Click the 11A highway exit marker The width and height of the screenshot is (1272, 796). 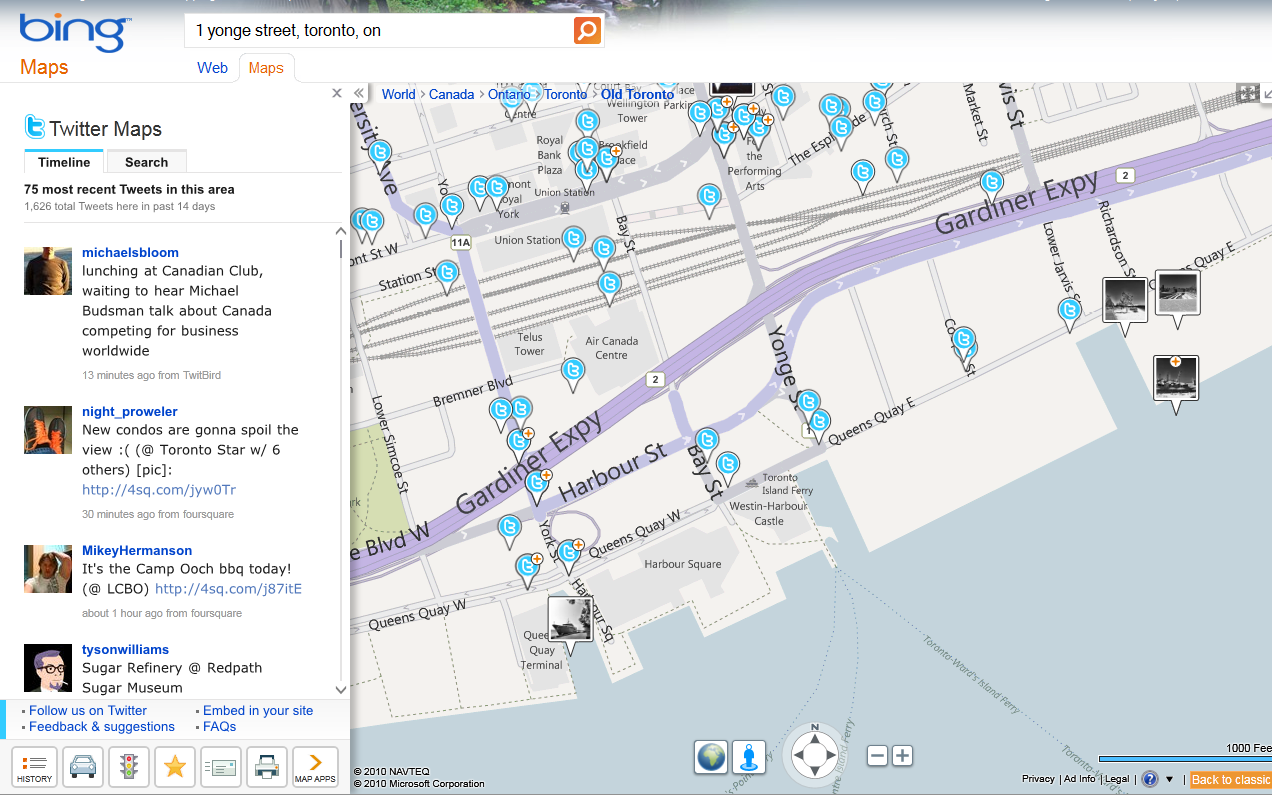460,242
